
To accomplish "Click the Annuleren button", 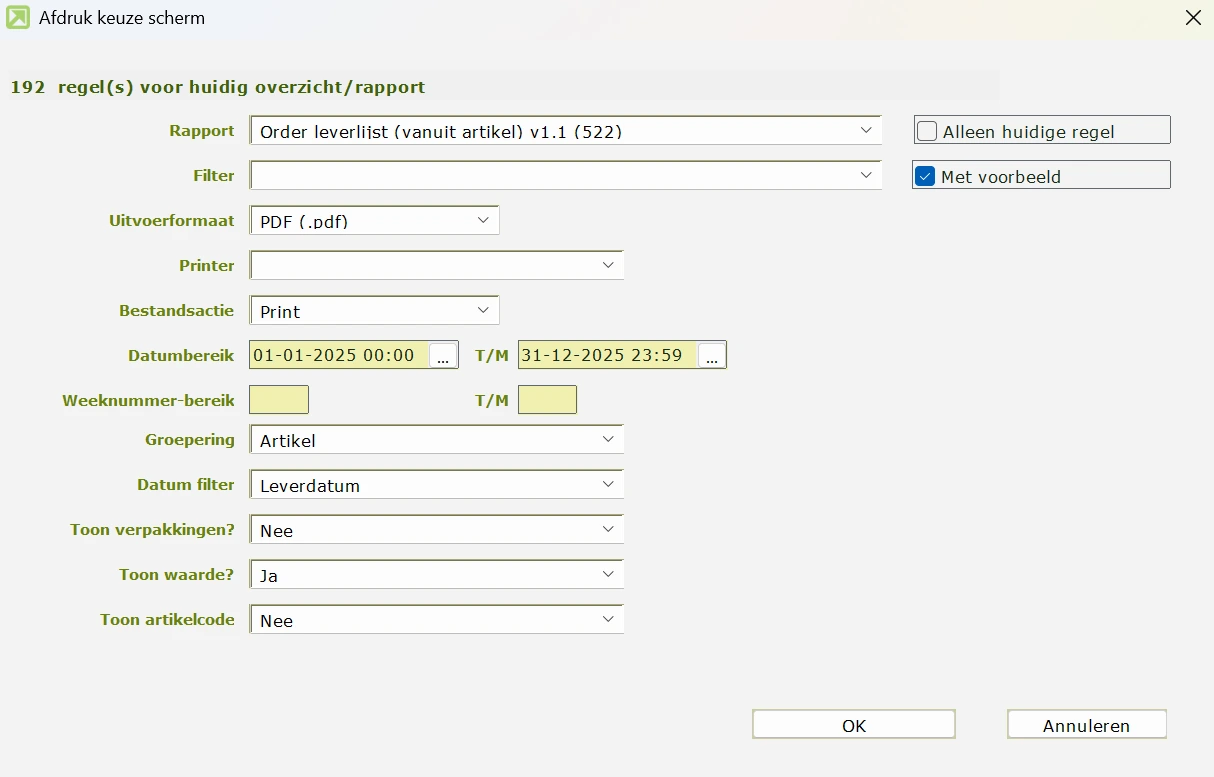I will click(x=1086, y=725).
